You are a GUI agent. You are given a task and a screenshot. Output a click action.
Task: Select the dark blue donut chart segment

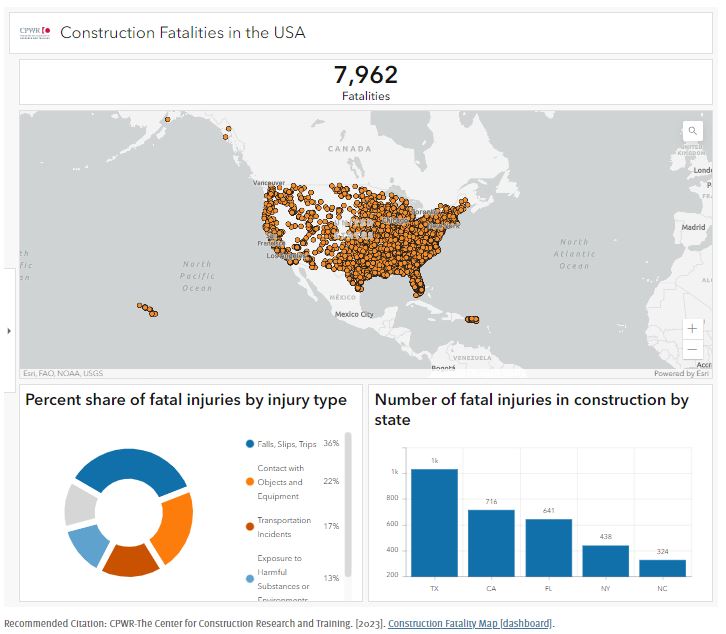click(128, 466)
